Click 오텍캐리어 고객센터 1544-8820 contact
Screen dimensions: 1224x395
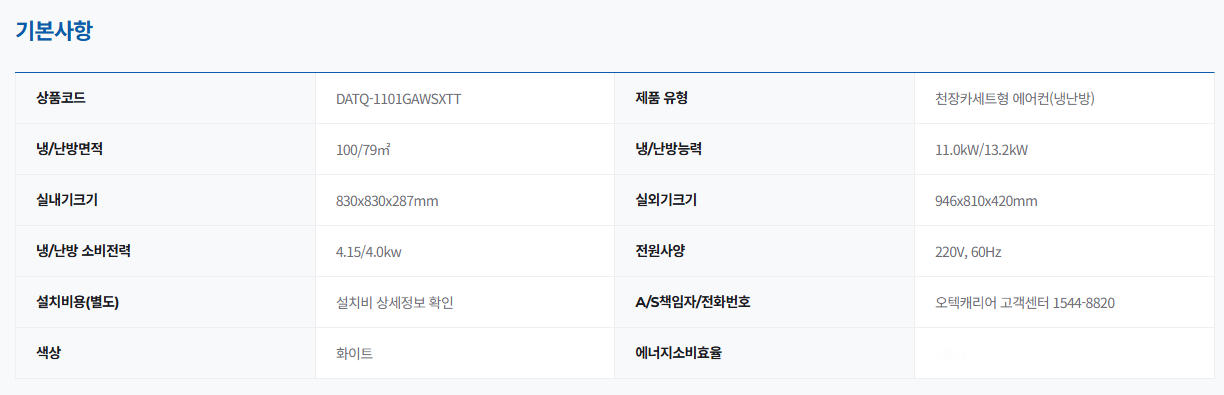click(x=1025, y=303)
